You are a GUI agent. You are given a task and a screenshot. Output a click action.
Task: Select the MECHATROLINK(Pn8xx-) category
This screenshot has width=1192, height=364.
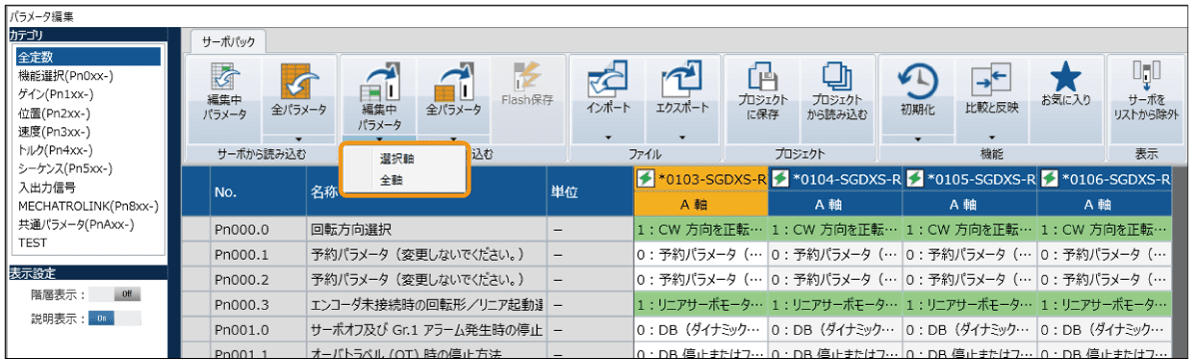point(87,206)
